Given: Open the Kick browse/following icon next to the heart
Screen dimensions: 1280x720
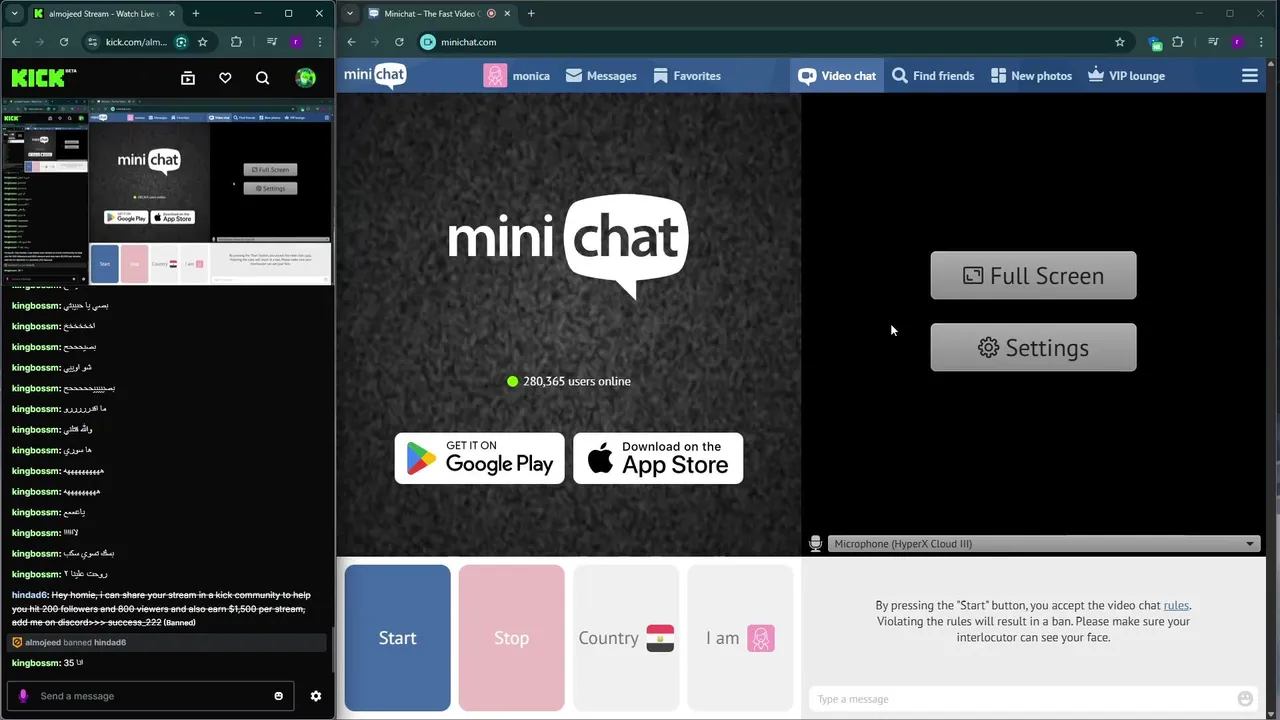Looking at the screenshot, I should [x=188, y=78].
